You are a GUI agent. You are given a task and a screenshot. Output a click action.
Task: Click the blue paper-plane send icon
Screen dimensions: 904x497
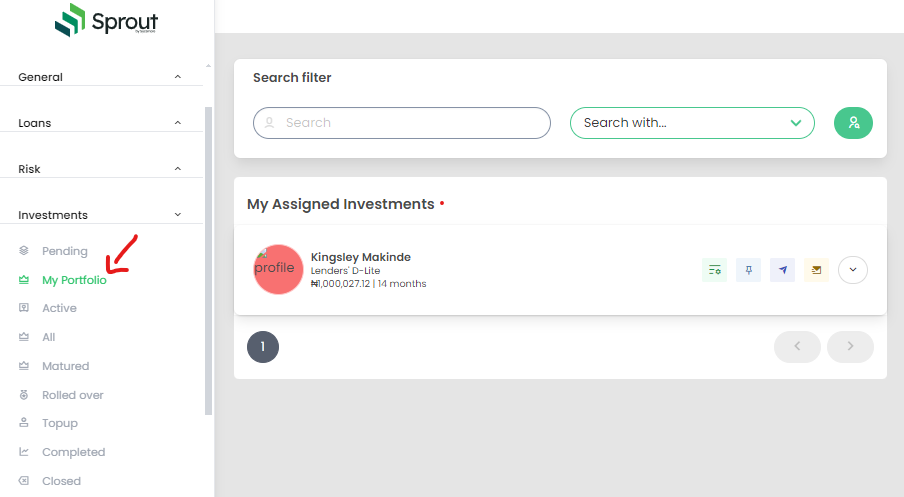click(x=783, y=270)
